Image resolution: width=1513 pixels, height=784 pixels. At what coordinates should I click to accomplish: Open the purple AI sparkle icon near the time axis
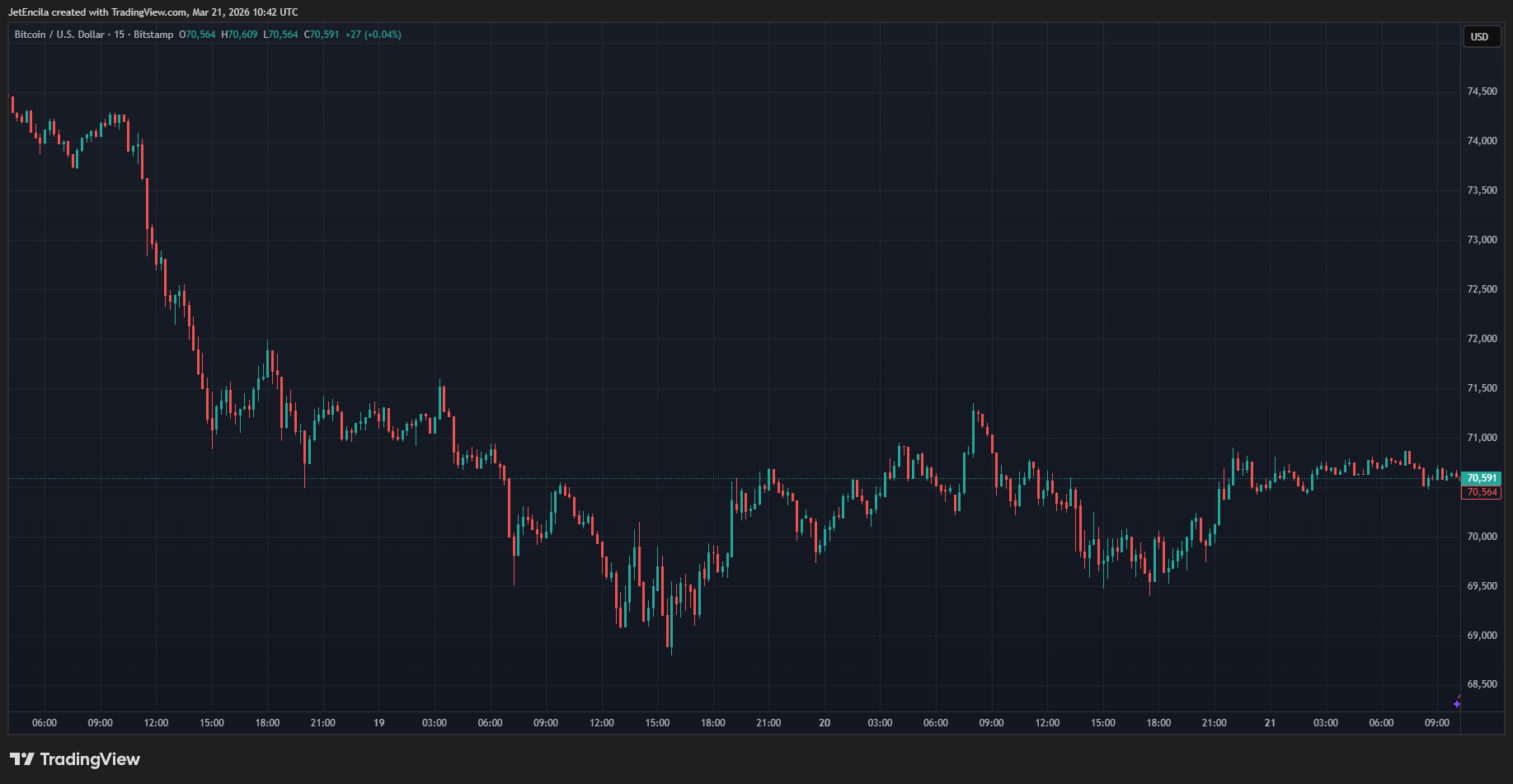[x=1456, y=702]
